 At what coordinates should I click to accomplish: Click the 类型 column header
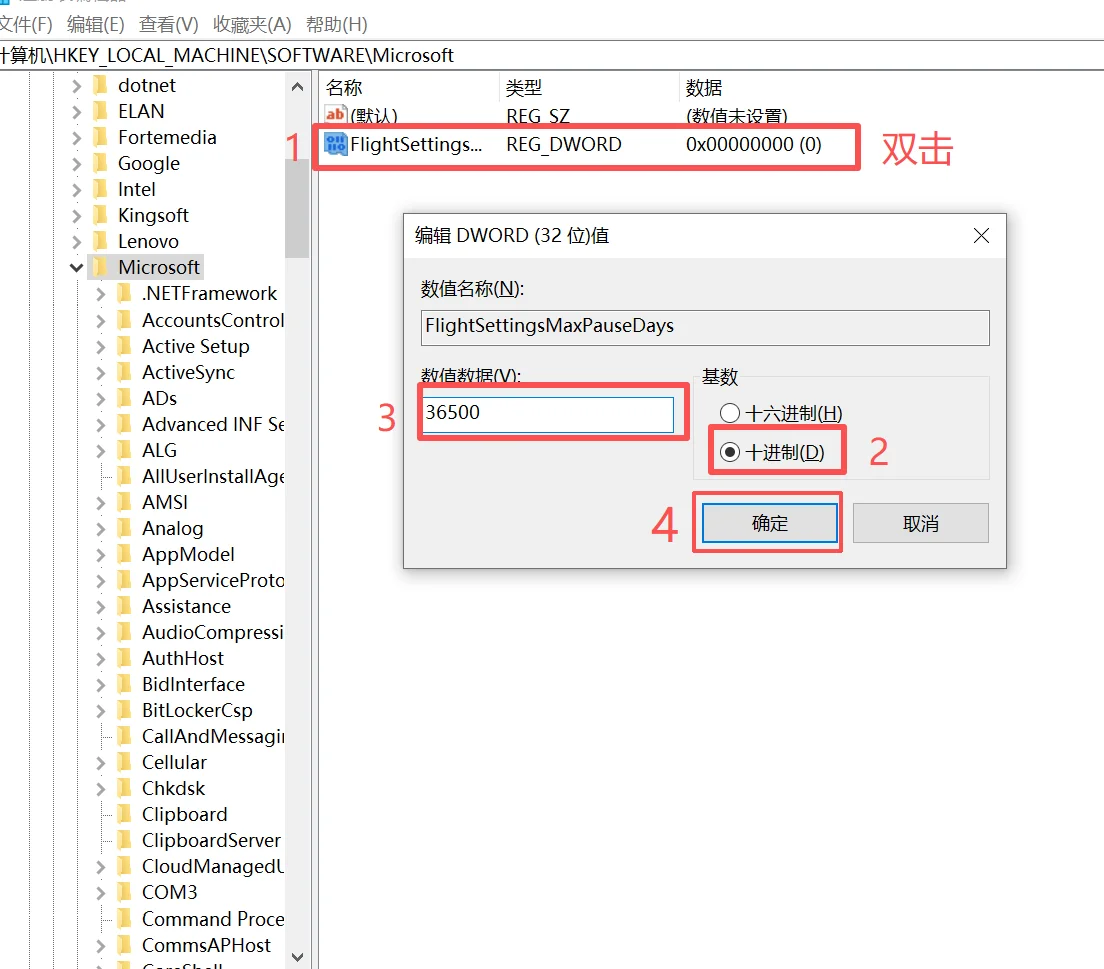[590, 87]
